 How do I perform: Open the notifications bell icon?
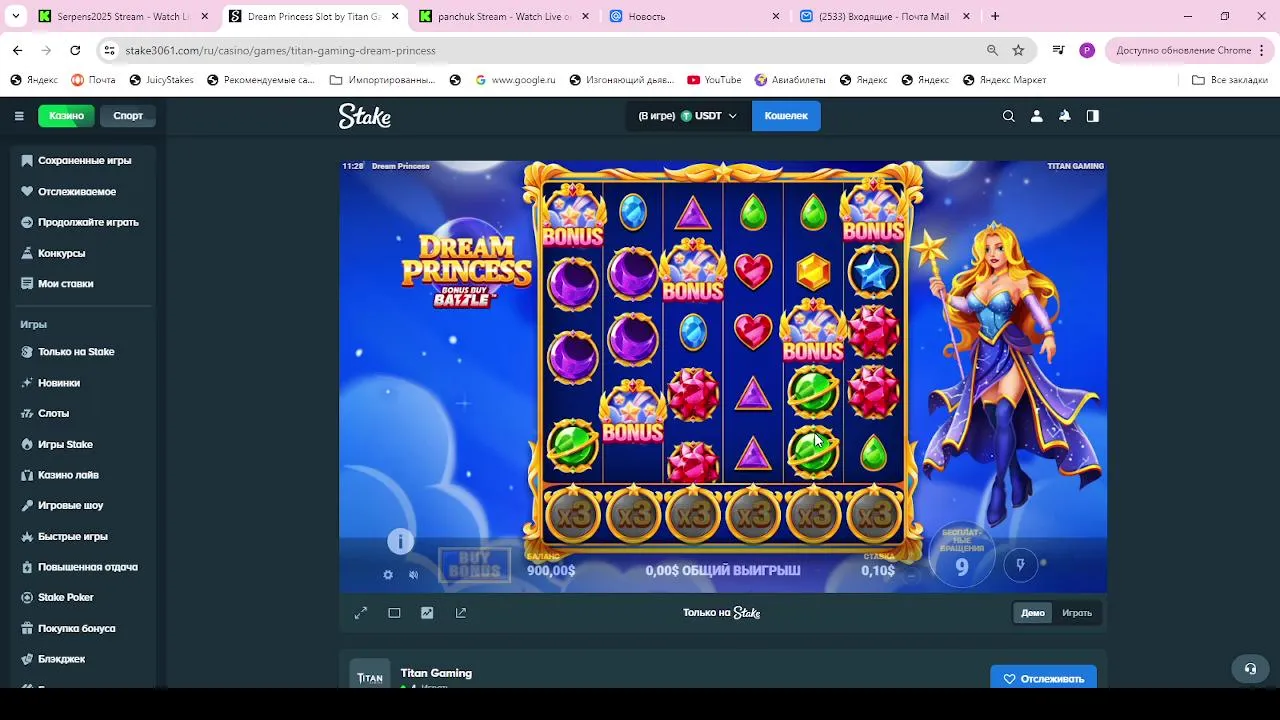click(1065, 116)
